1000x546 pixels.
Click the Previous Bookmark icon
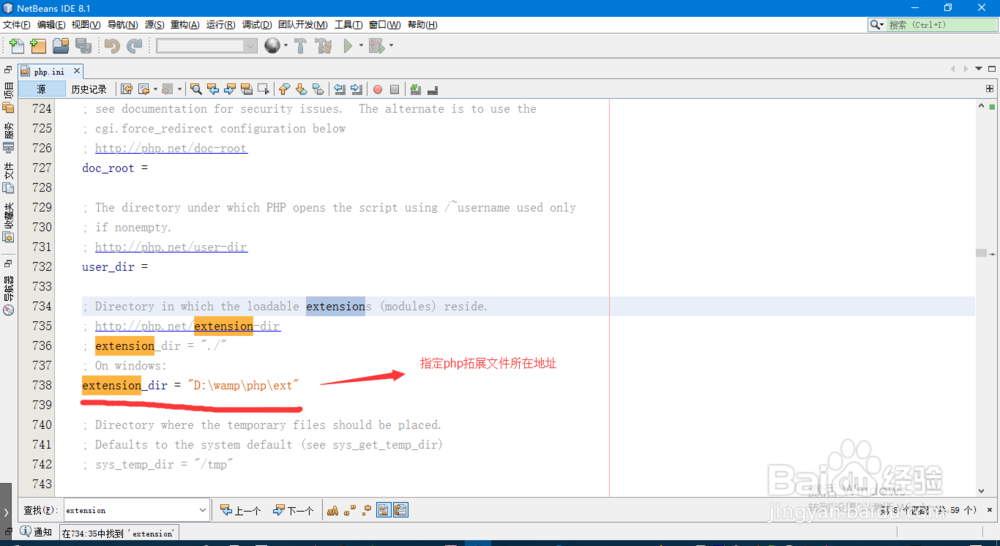pos(284,89)
